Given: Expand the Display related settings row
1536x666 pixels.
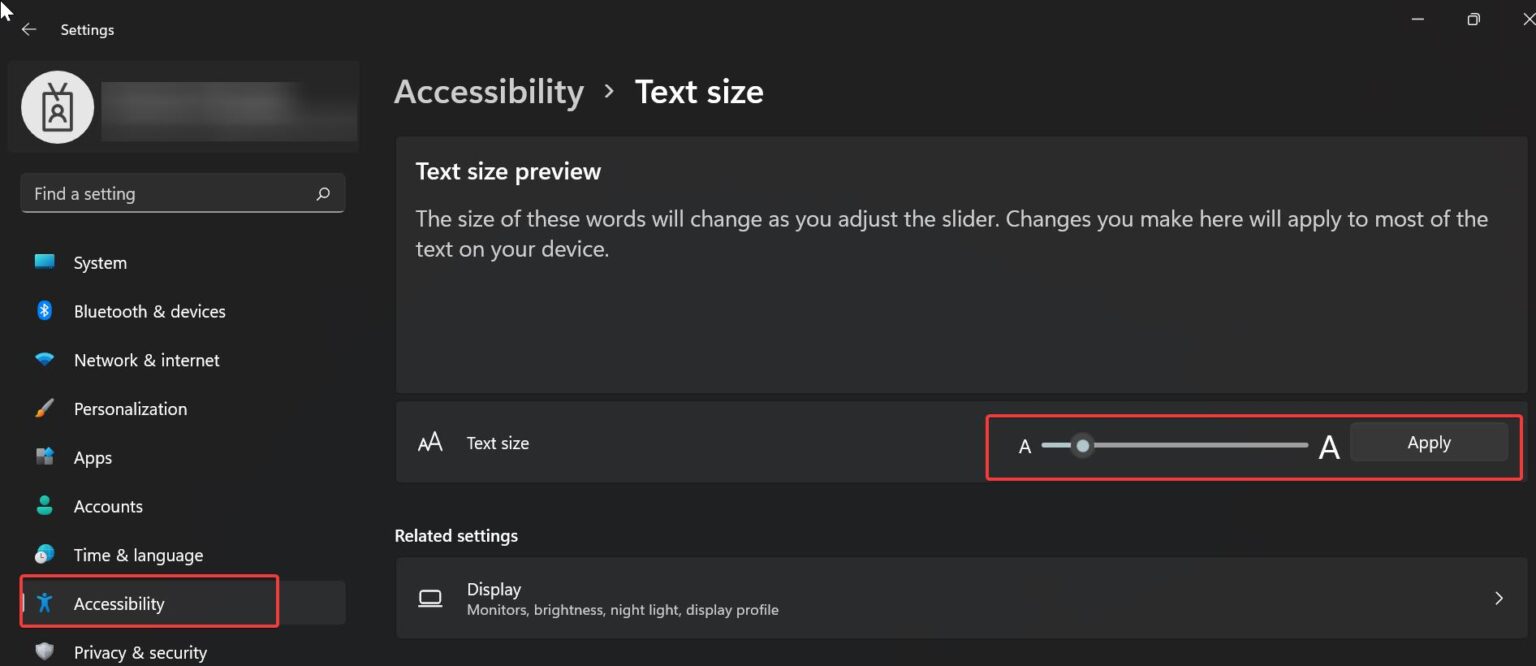Looking at the screenshot, I should [960, 597].
